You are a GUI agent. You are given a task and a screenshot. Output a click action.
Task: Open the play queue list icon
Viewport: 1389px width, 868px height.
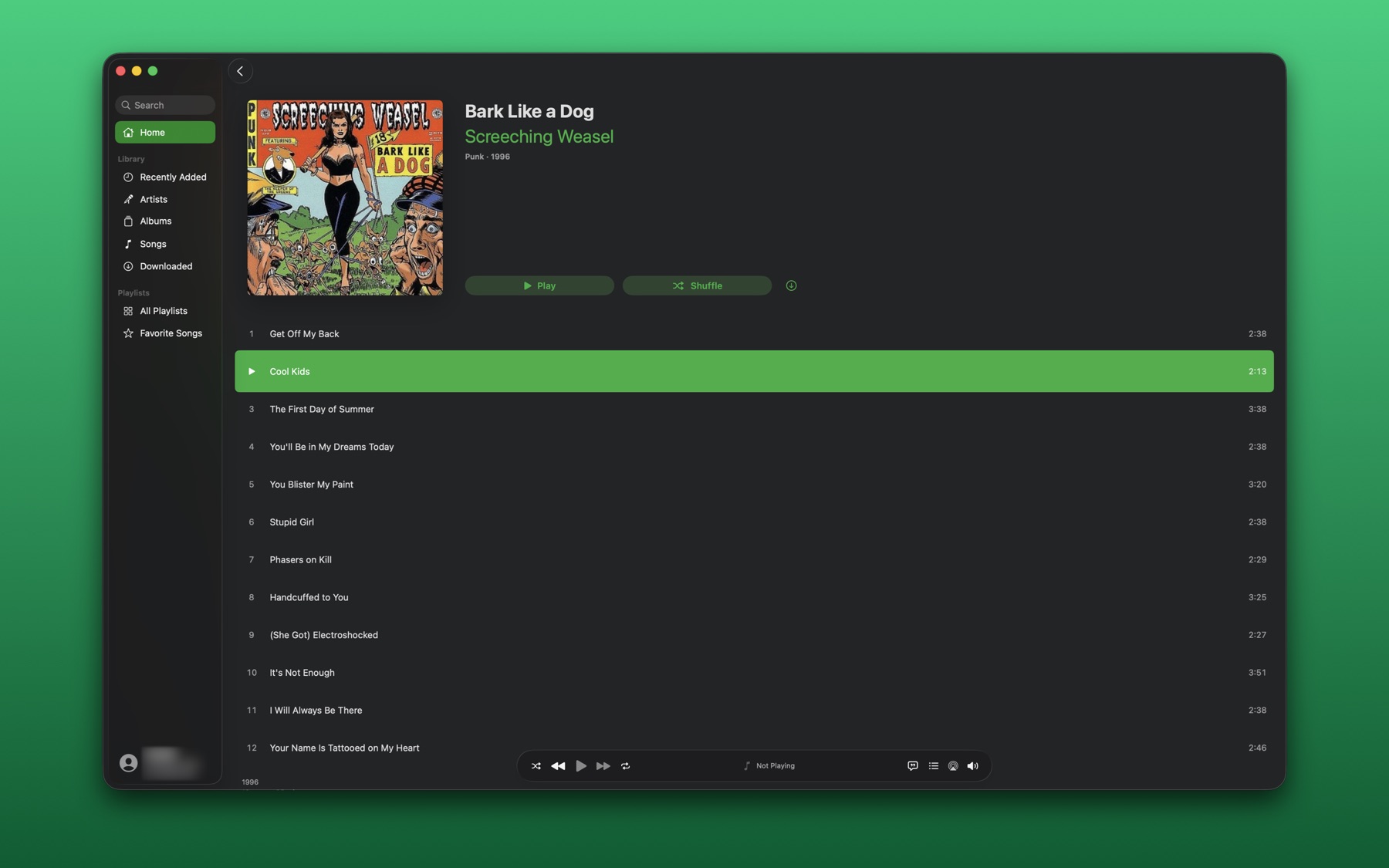(x=934, y=766)
